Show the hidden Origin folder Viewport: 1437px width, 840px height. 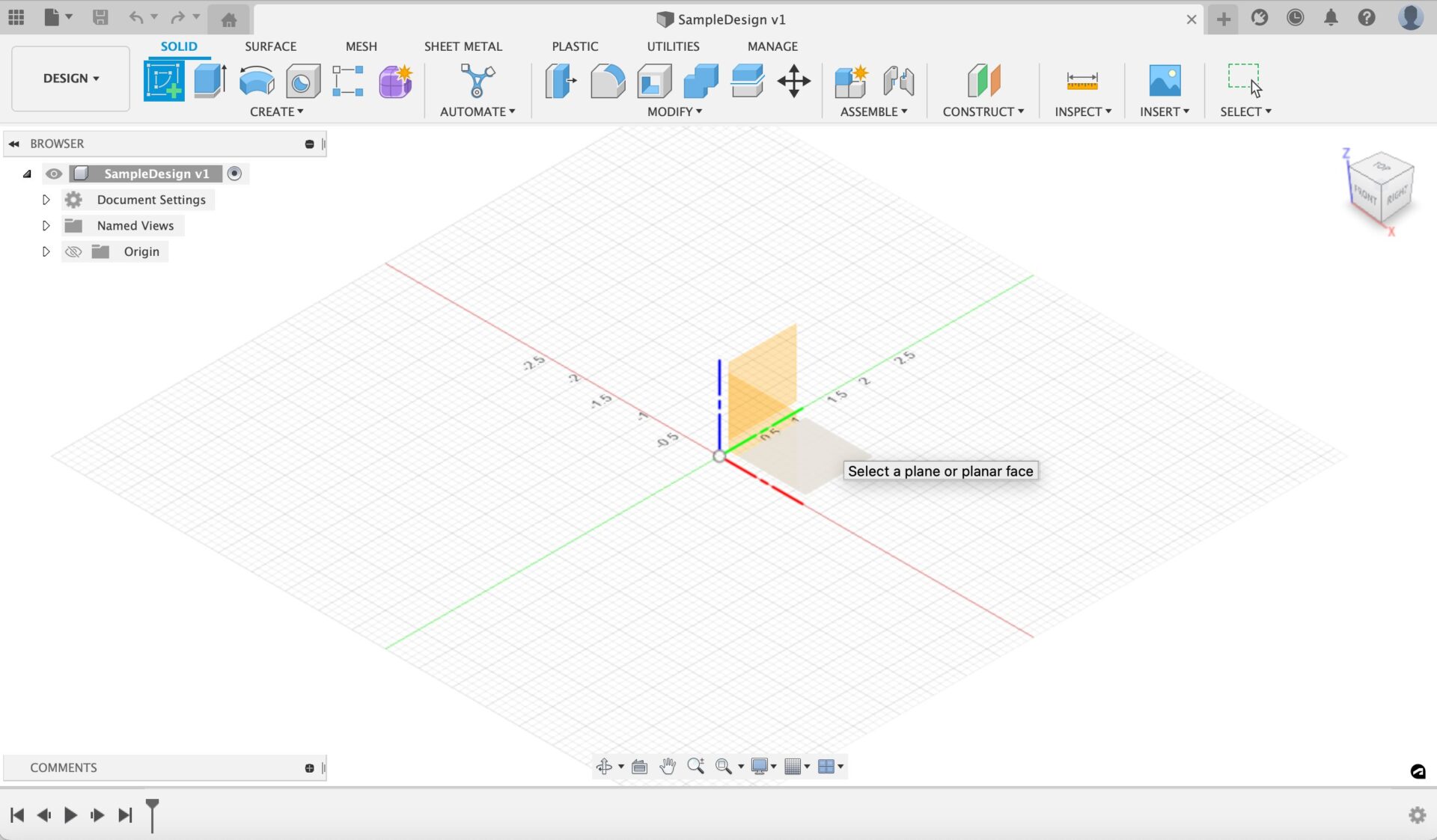[x=73, y=252]
